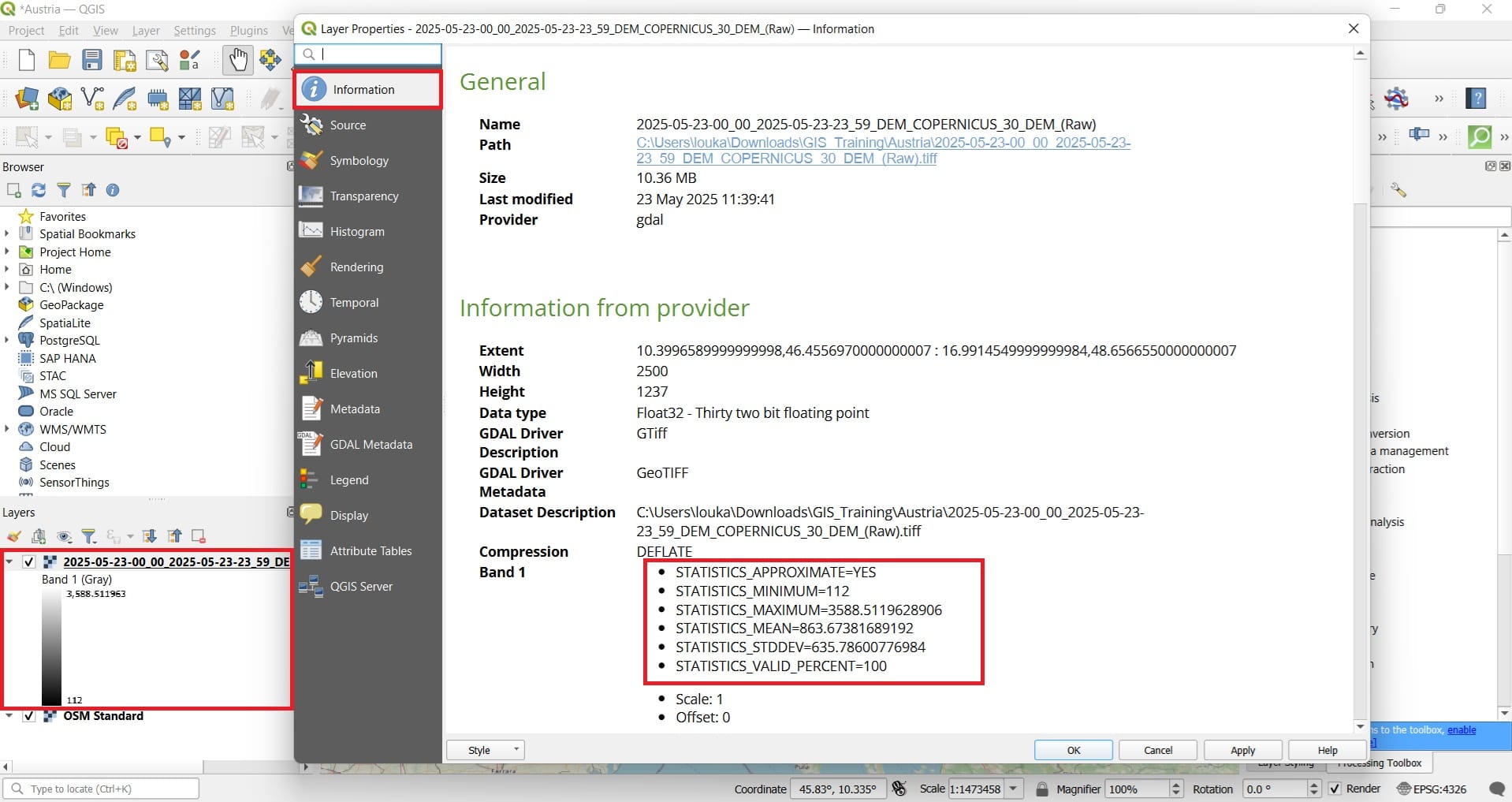
Task: Open the DEM tiff file path link
Action: [x=883, y=151]
